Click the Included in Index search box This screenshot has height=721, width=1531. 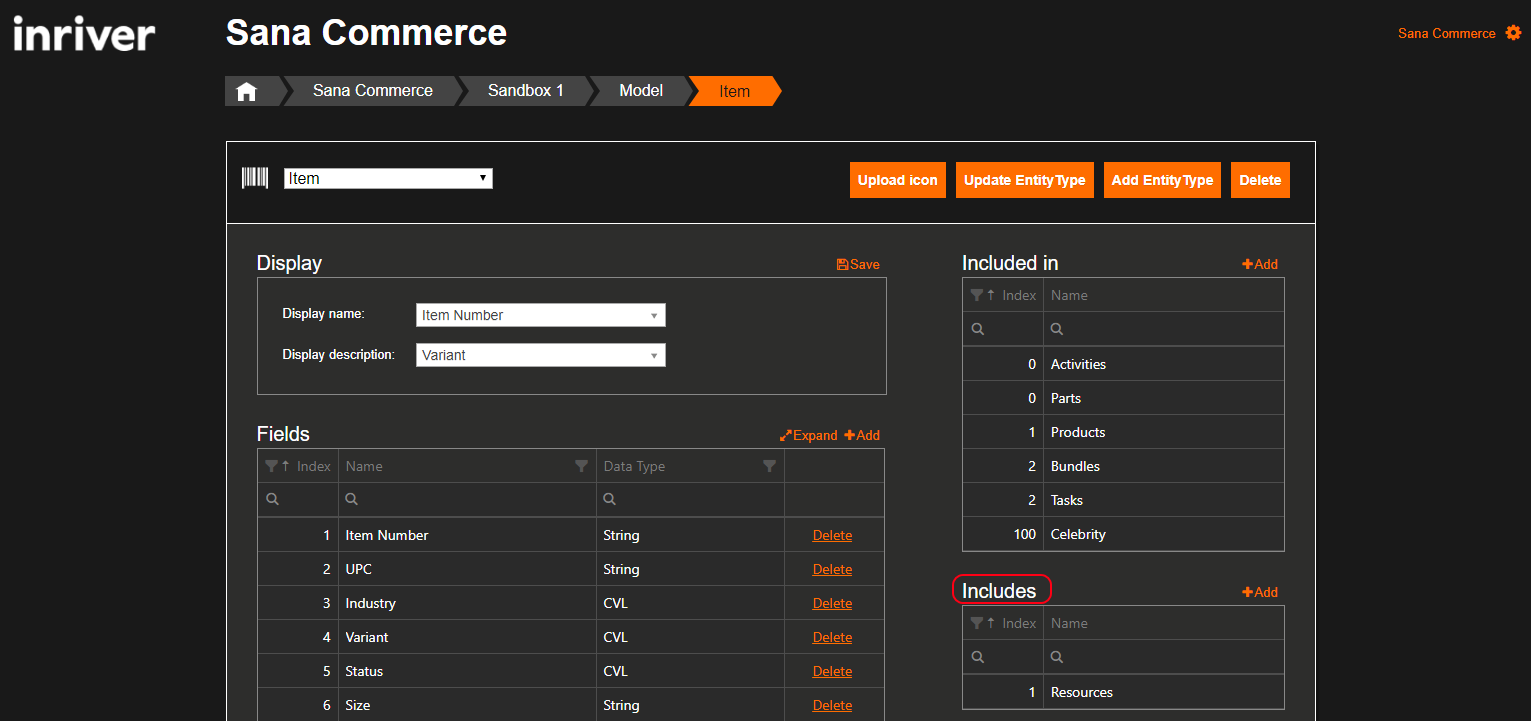(1003, 329)
